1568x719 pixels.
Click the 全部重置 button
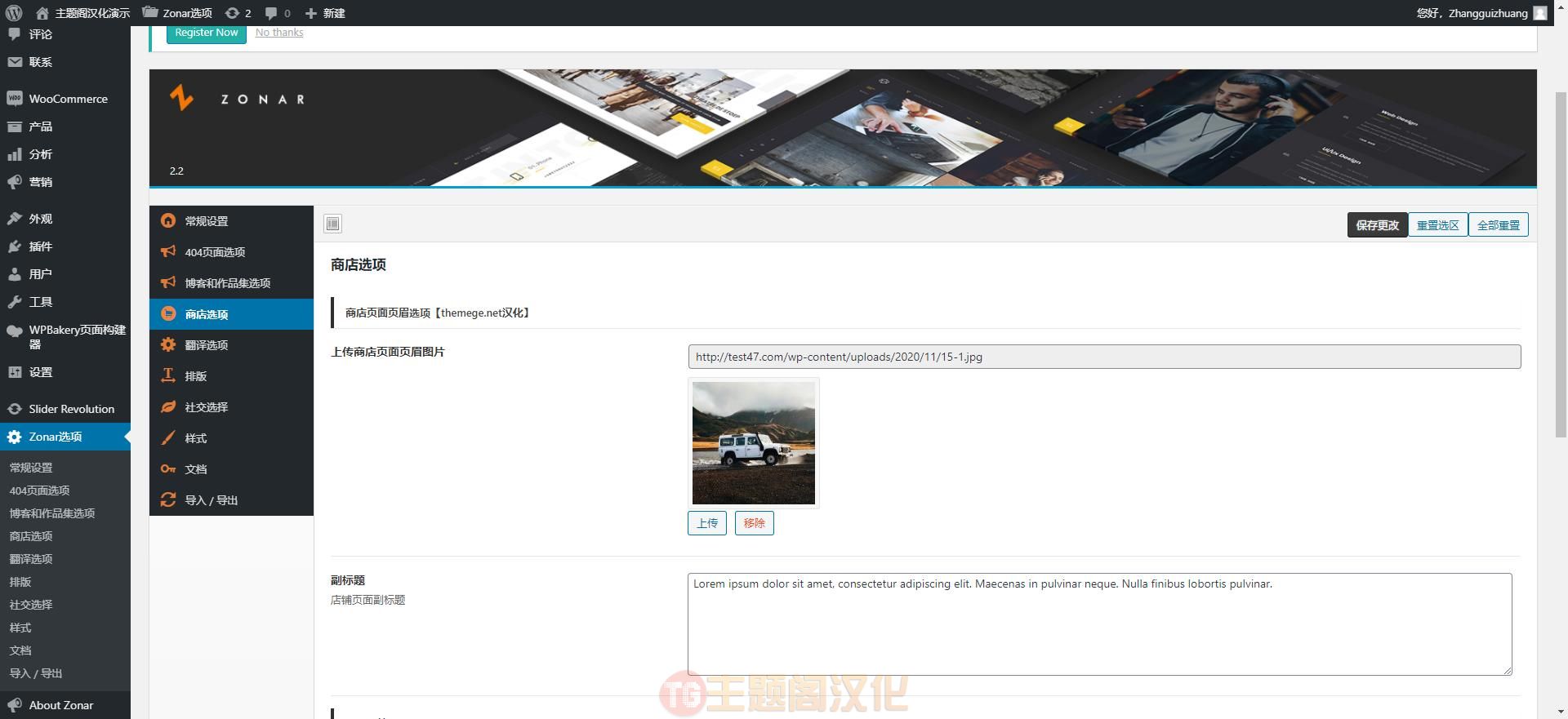[1499, 225]
